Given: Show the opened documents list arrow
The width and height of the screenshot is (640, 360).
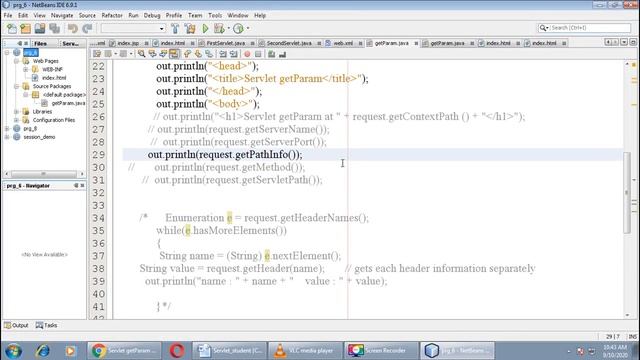Looking at the screenshot, I should tap(624, 42).
